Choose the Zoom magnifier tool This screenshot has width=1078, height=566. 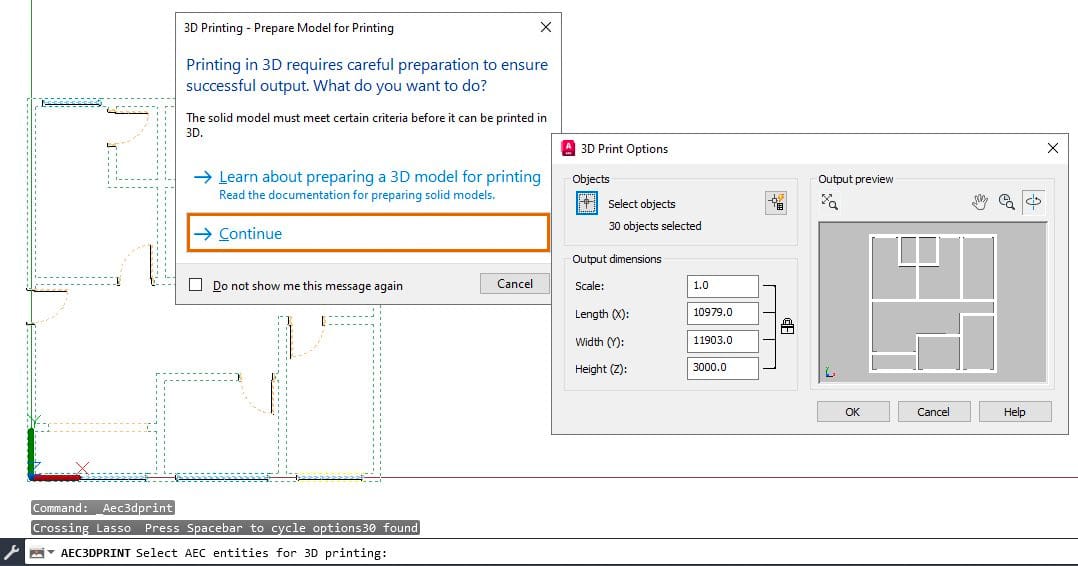pyautogui.click(x=1006, y=202)
